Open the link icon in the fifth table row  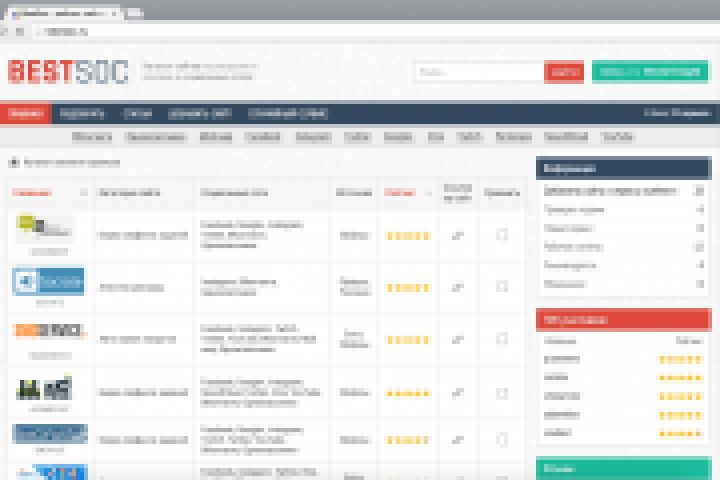(457, 440)
